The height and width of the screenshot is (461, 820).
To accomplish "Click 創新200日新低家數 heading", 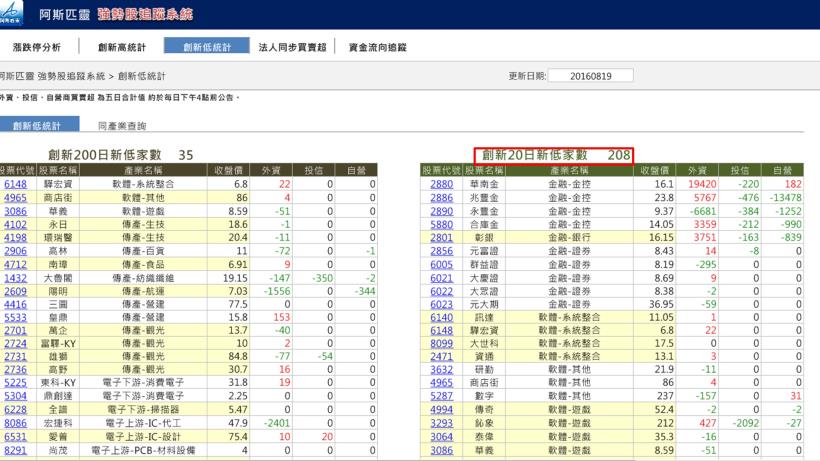I will click(105, 155).
